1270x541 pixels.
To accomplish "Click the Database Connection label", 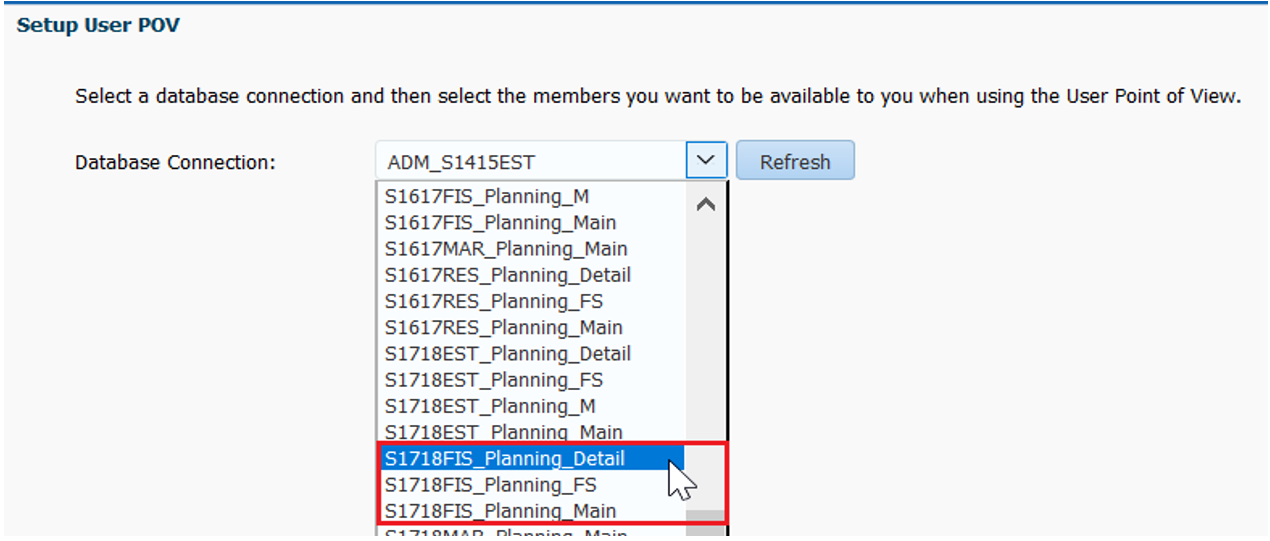I will [x=175, y=162].
